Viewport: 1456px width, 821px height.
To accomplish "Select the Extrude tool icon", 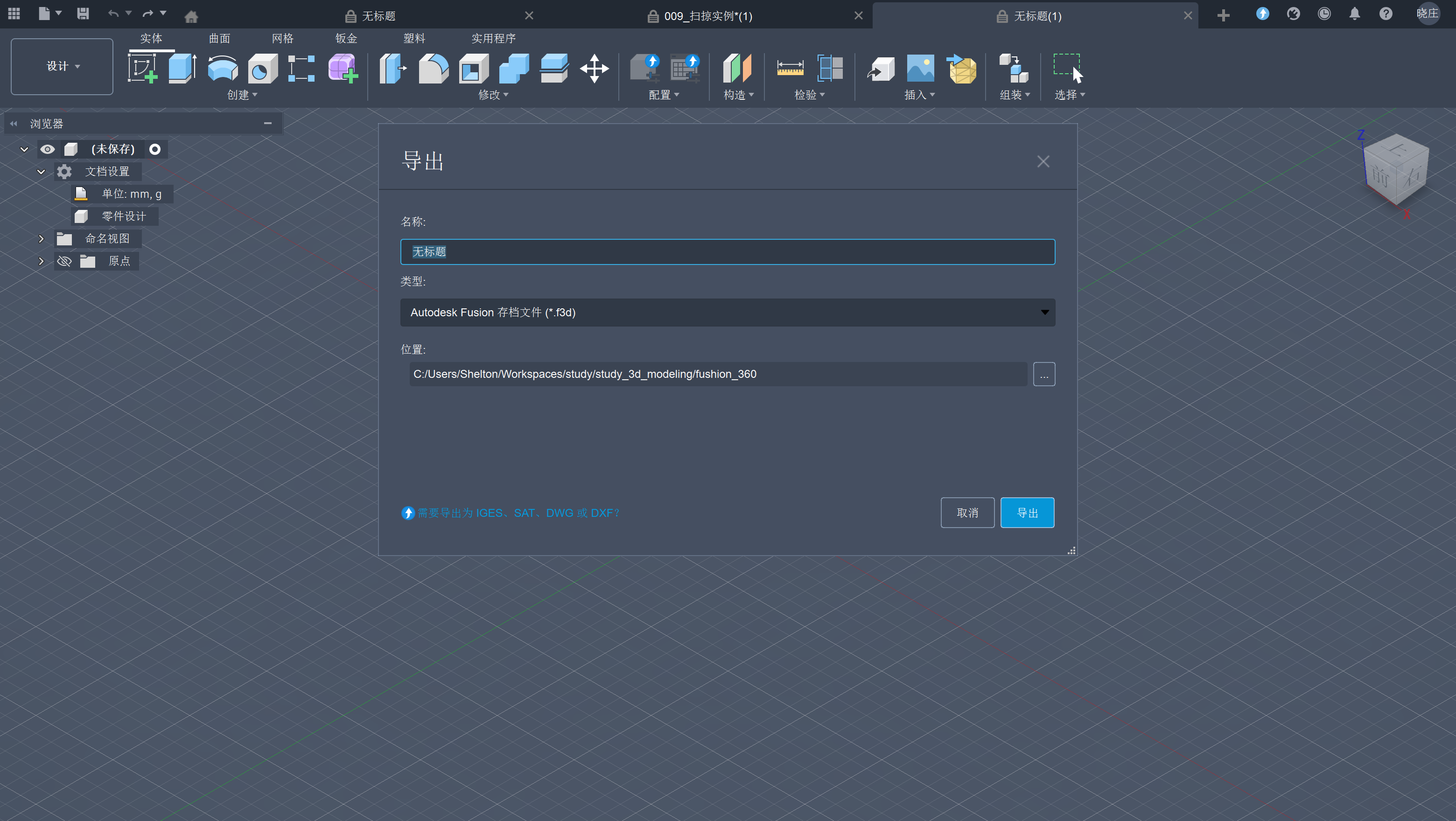I will tap(182, 69).
